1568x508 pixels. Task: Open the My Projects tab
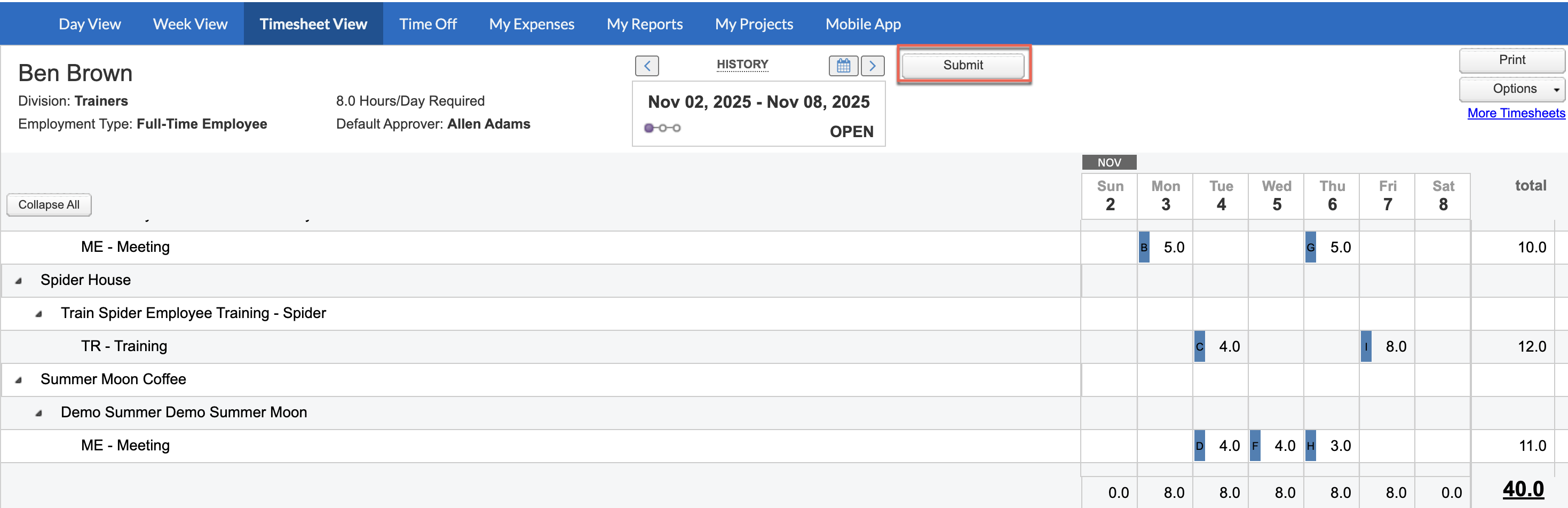754,23
